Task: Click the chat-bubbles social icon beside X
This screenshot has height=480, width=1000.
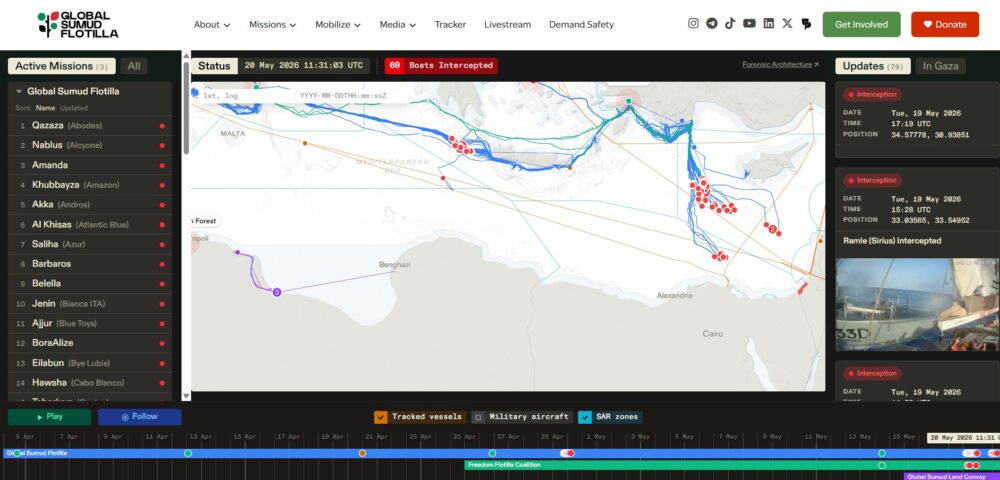Action: point(806,24)
